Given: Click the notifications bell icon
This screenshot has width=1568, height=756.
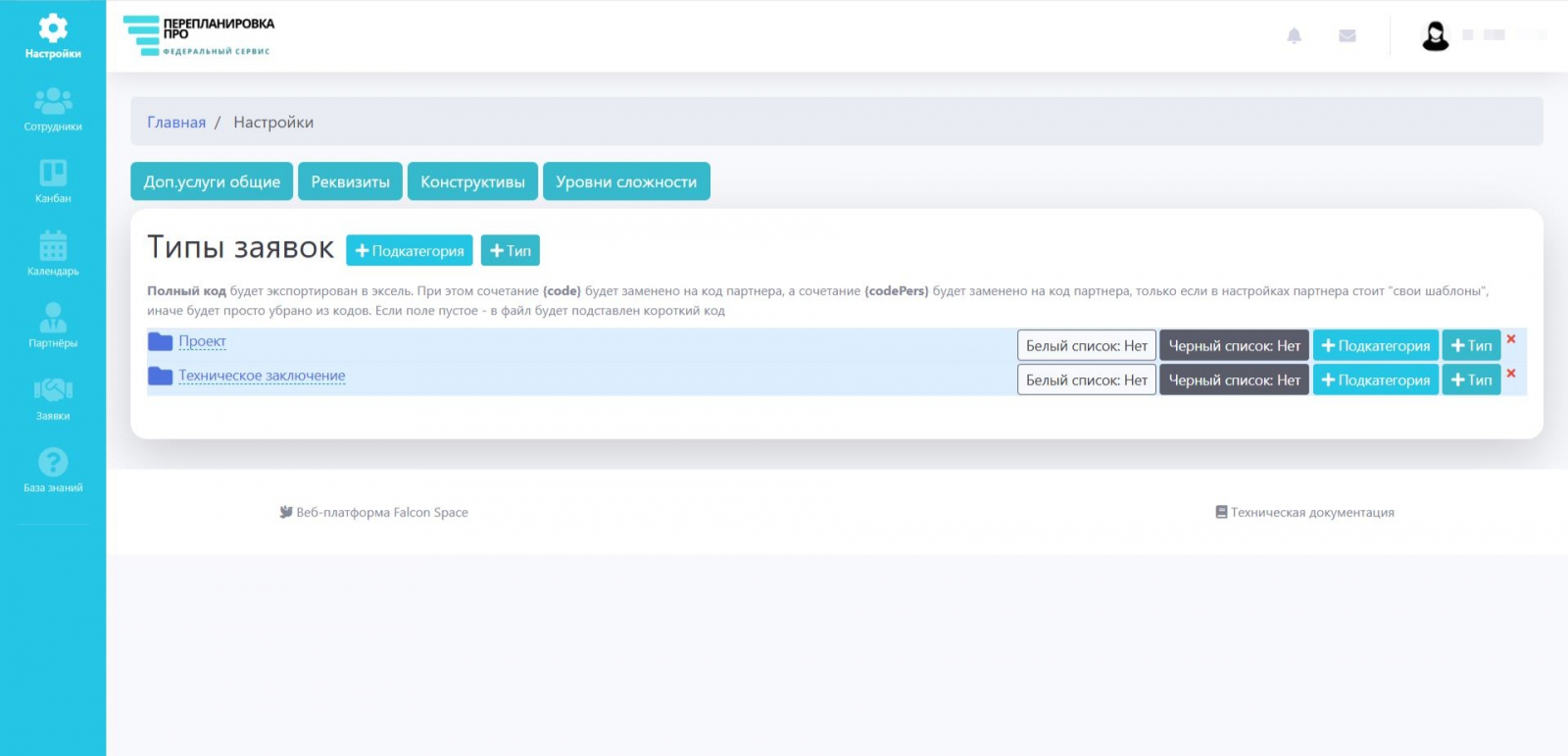Looking at the screenshot, I should (x=1295, y=36).
